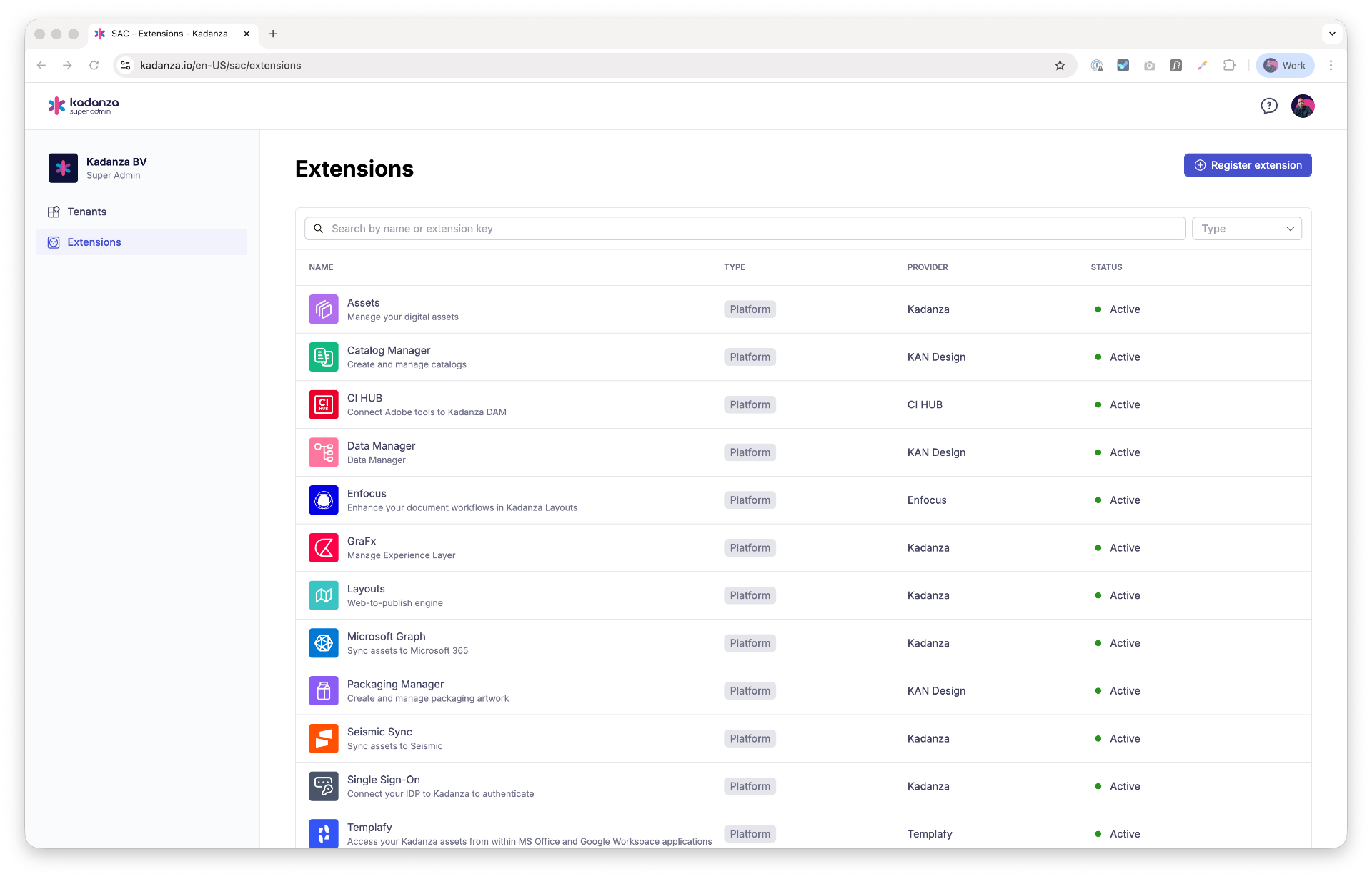The height and width of the screenshot is (879, 1372).
Task: Click 'Sync assets to Microsoft 365' text
Action: pos(407,651)
